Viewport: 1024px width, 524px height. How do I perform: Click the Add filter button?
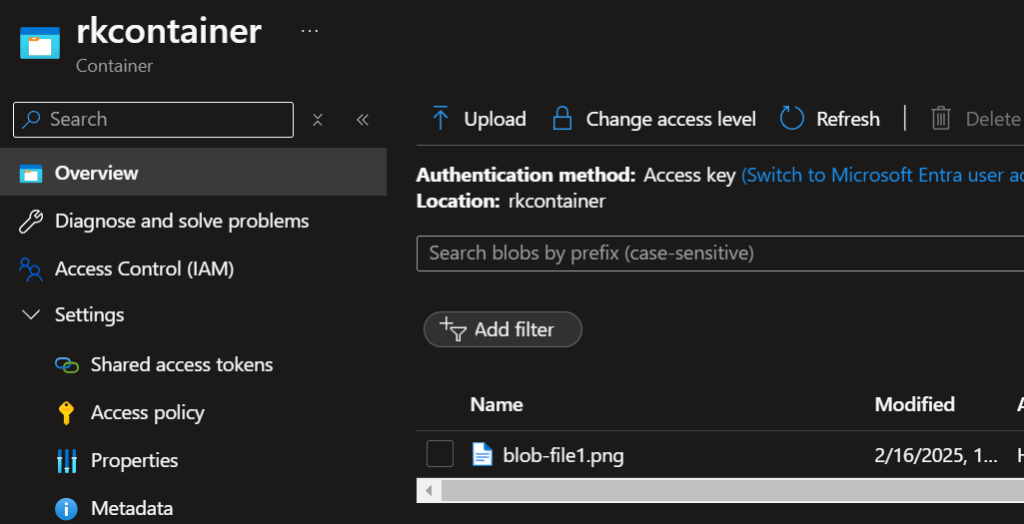(x=503, y=329)
